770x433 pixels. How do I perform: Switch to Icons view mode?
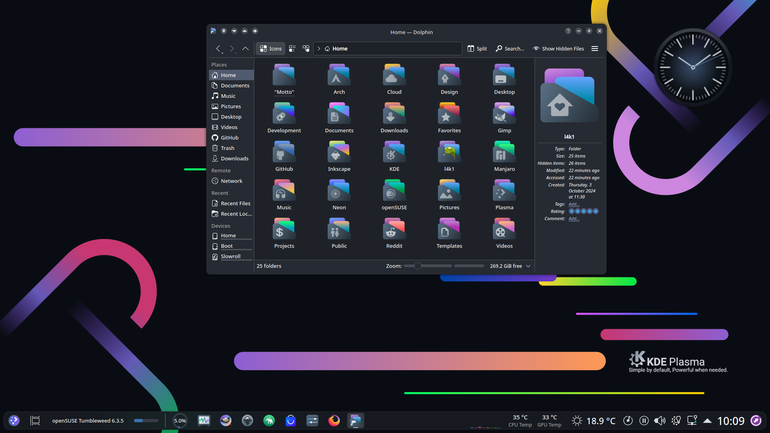(x=271, y=49)
